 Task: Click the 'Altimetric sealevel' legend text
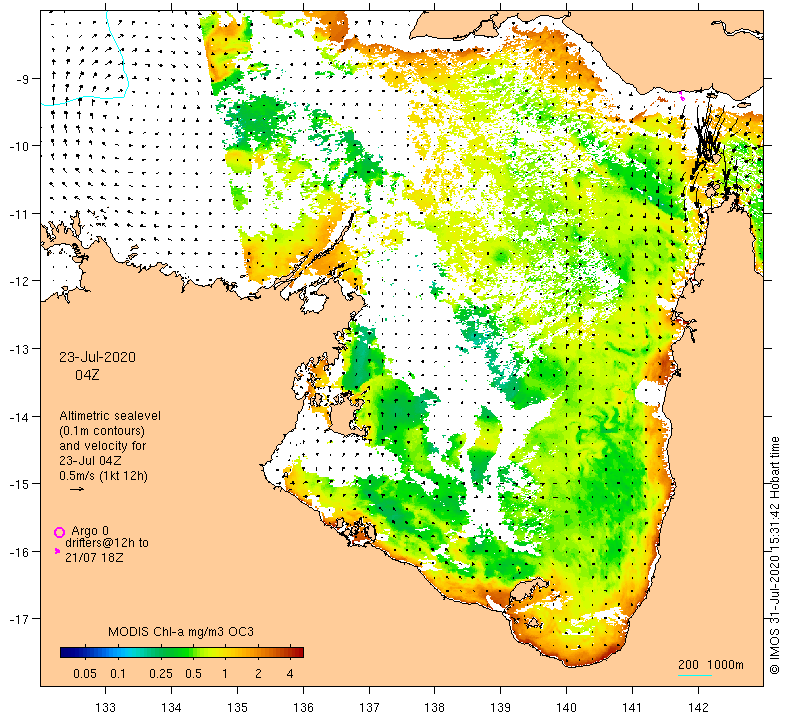[x=110, y=416]
